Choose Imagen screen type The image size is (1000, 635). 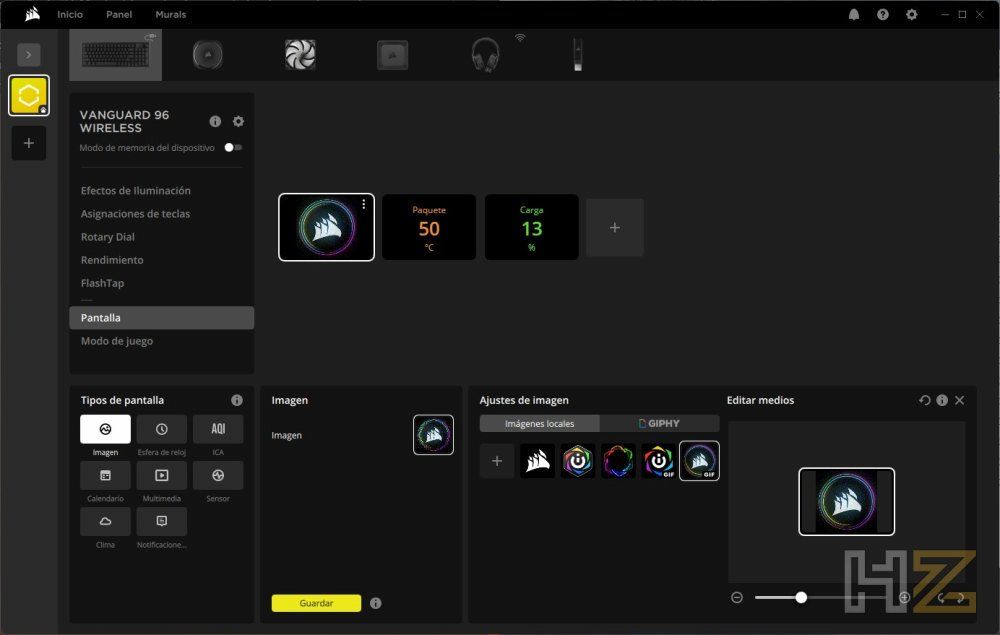(x=105, y=429)
